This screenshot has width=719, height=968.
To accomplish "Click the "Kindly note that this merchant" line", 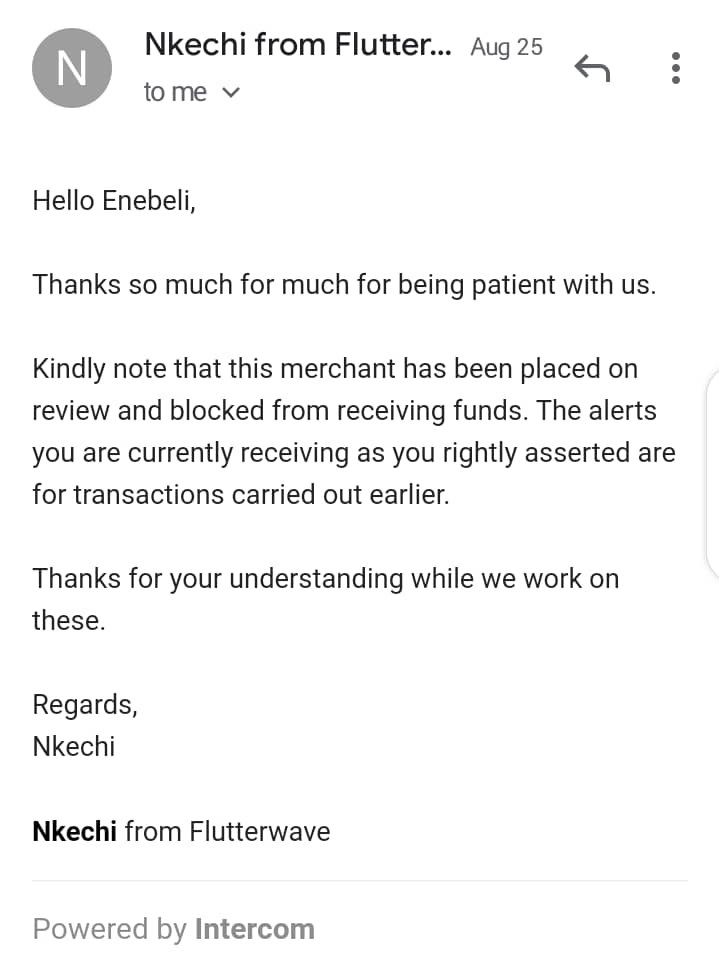I will tap(334, 369).
